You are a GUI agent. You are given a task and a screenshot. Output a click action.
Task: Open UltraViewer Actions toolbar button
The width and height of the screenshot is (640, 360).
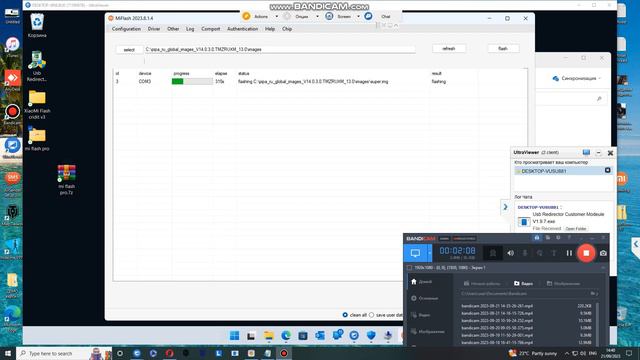(x=256, y=16)
